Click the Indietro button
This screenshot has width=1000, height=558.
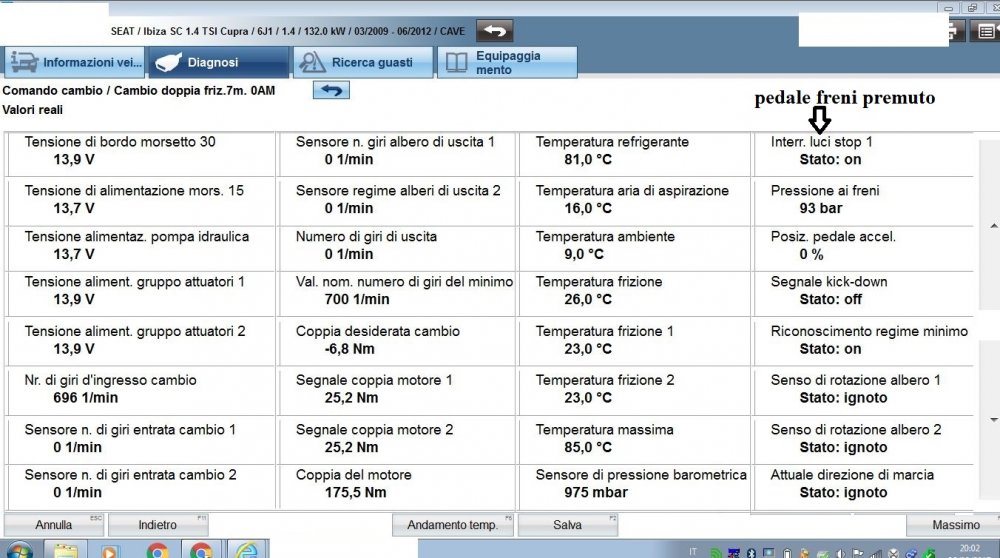pyautogui.click(x=157, y=525)
